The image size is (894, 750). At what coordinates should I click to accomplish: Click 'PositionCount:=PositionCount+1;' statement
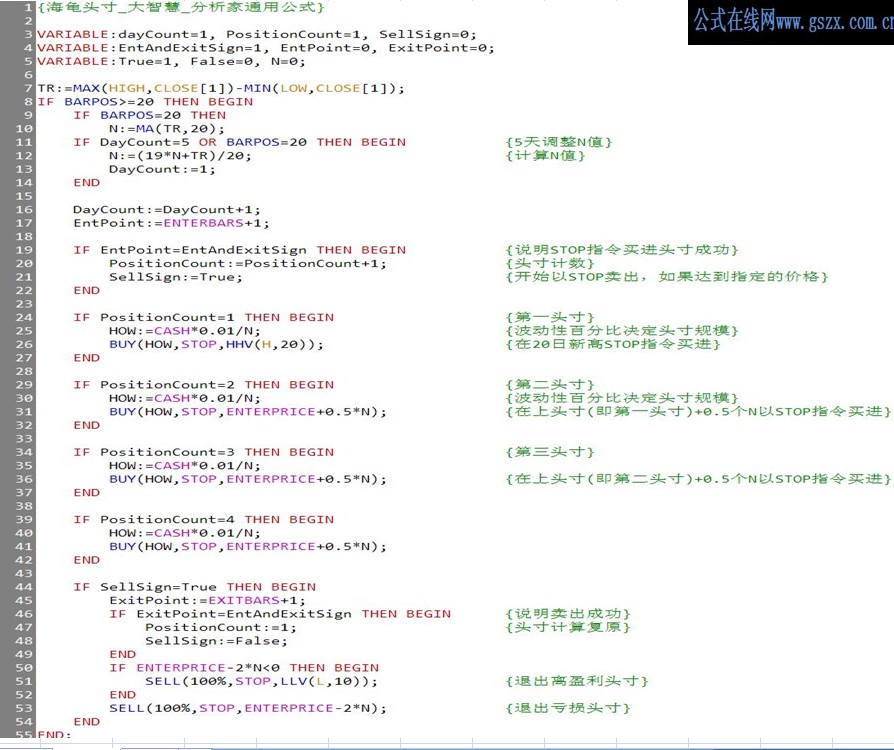(x=247, y=263)
